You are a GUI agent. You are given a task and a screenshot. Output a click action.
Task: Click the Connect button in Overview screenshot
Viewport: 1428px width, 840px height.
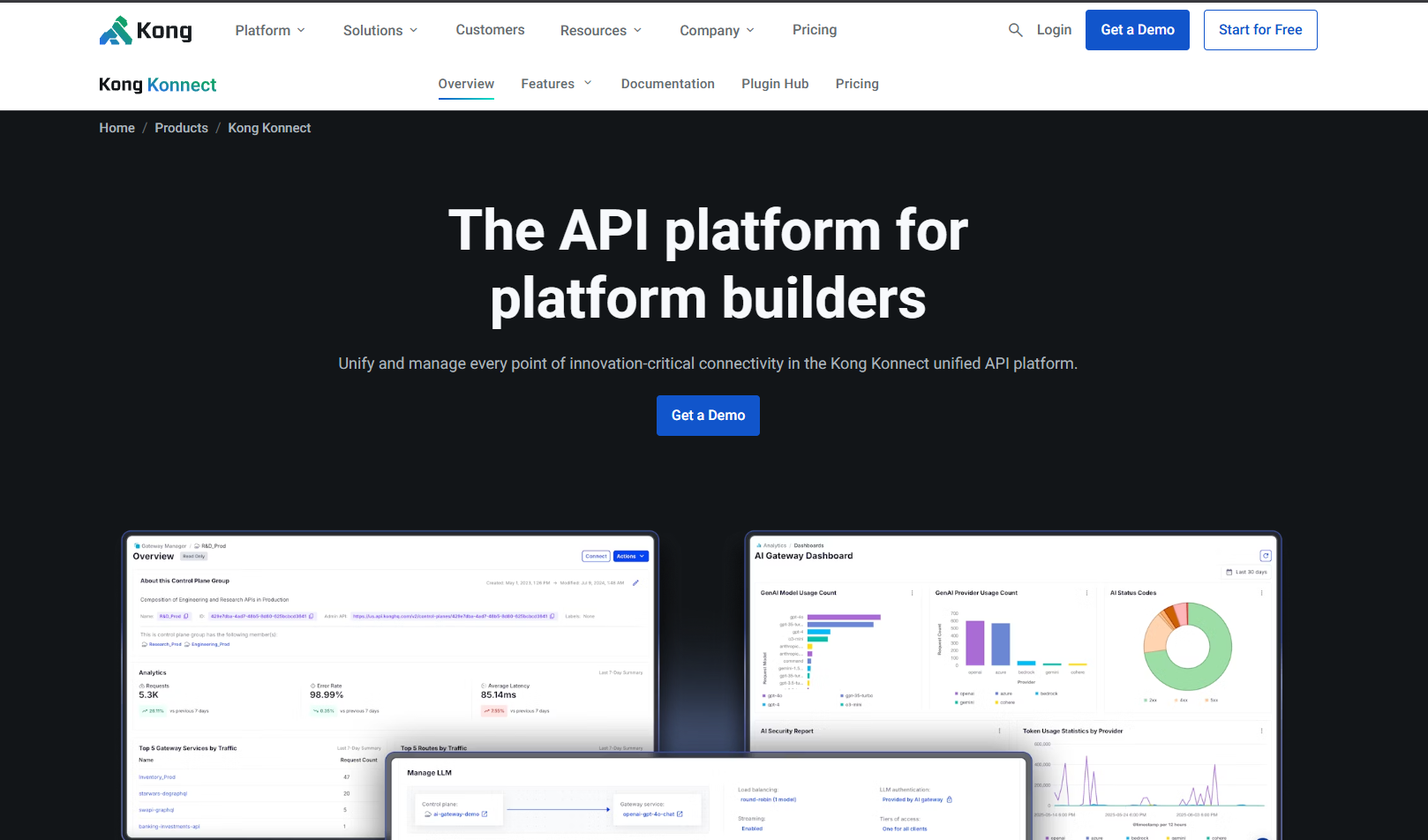[597, 556]
